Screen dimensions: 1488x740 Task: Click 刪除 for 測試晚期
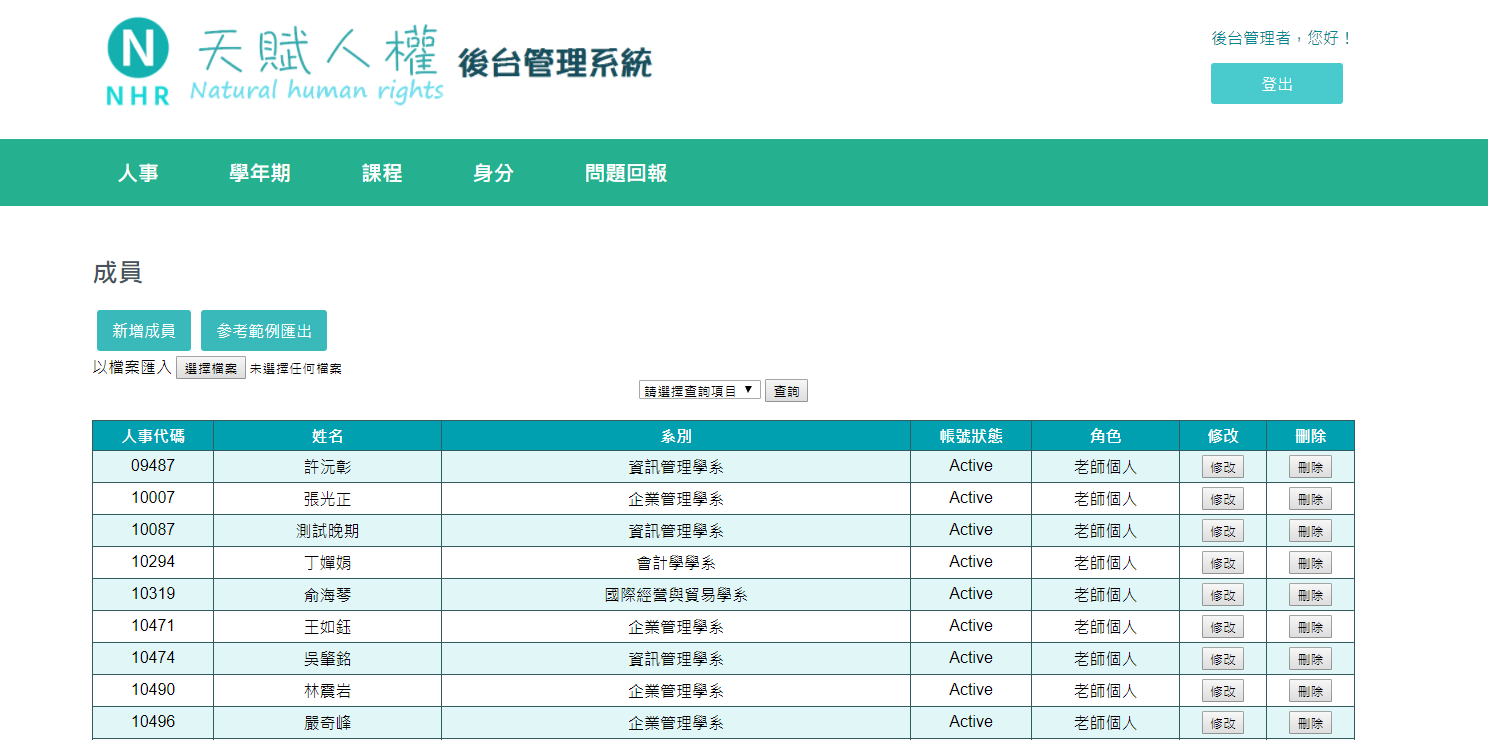1310,531
